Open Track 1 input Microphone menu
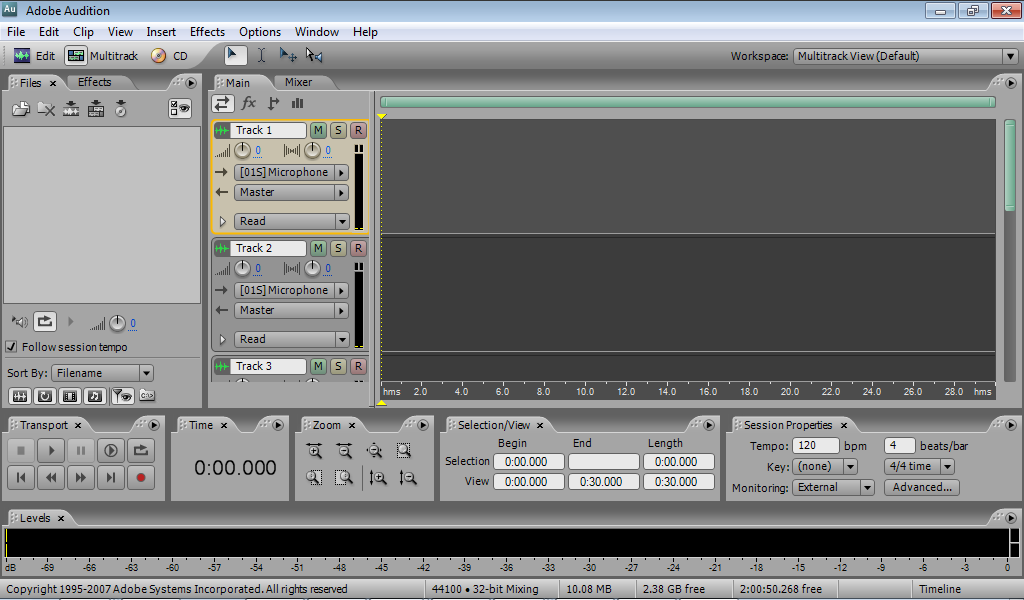This screenshot has height=600, width=1024. tap(291, 172)
